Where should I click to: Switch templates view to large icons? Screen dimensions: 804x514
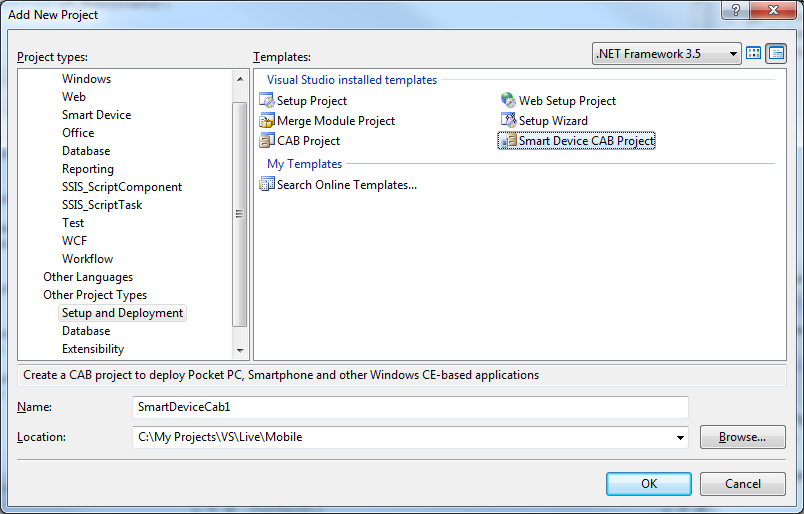(754, 54)
